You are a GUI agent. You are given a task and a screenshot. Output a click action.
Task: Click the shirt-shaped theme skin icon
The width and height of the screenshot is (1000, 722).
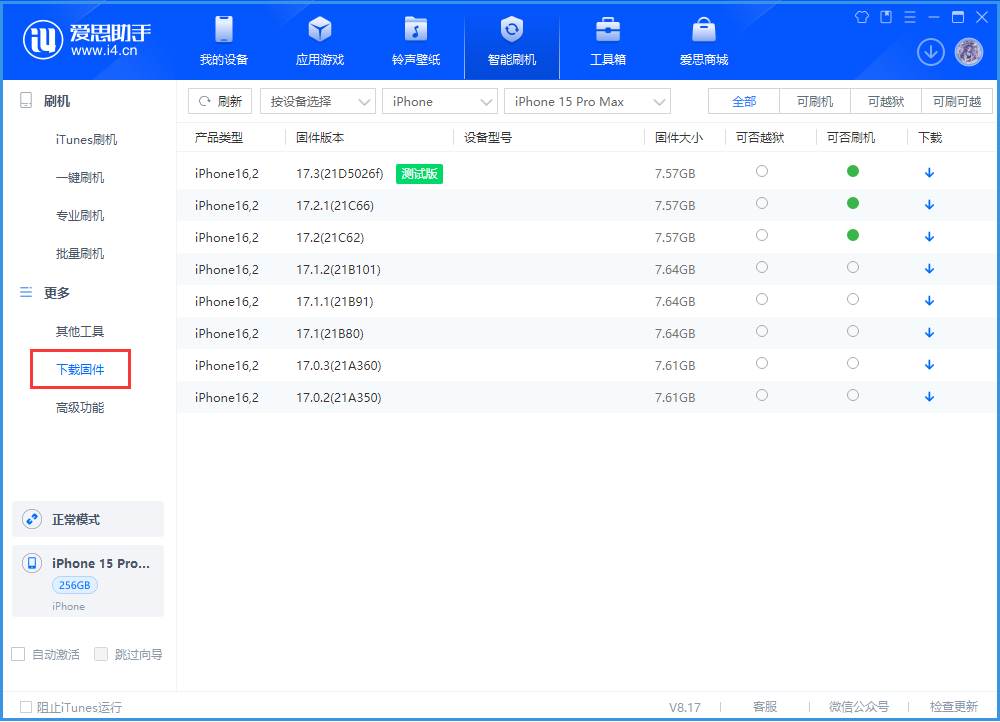coord(862,17)
